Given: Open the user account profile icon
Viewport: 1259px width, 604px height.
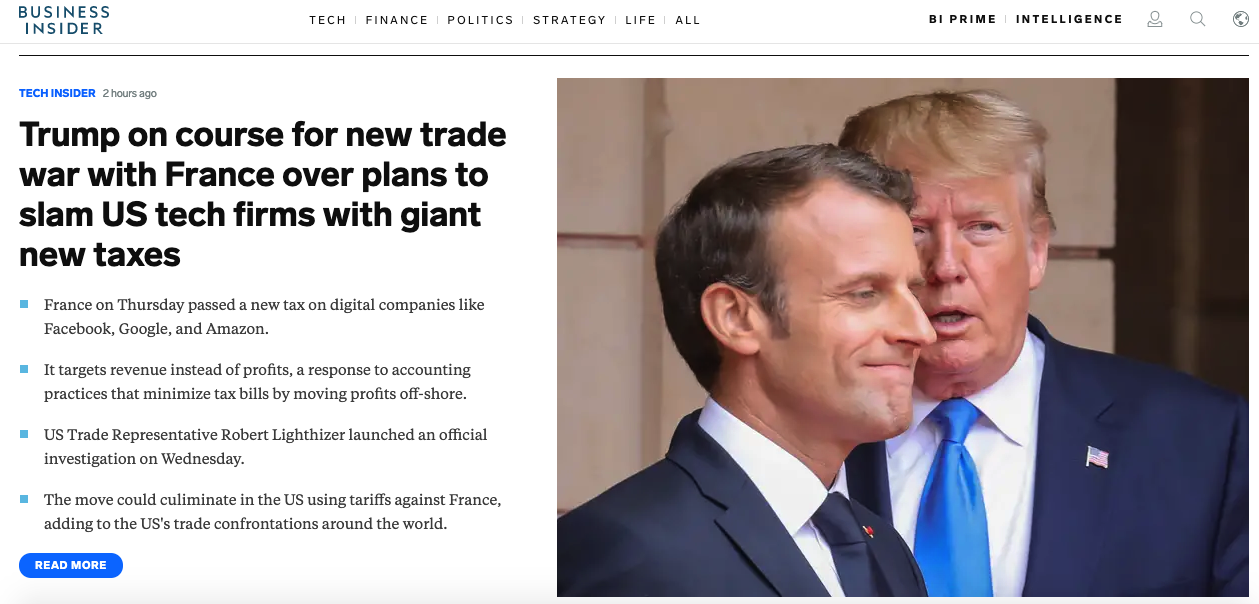Looking at the screenshot, I should tap(1155, 19).
